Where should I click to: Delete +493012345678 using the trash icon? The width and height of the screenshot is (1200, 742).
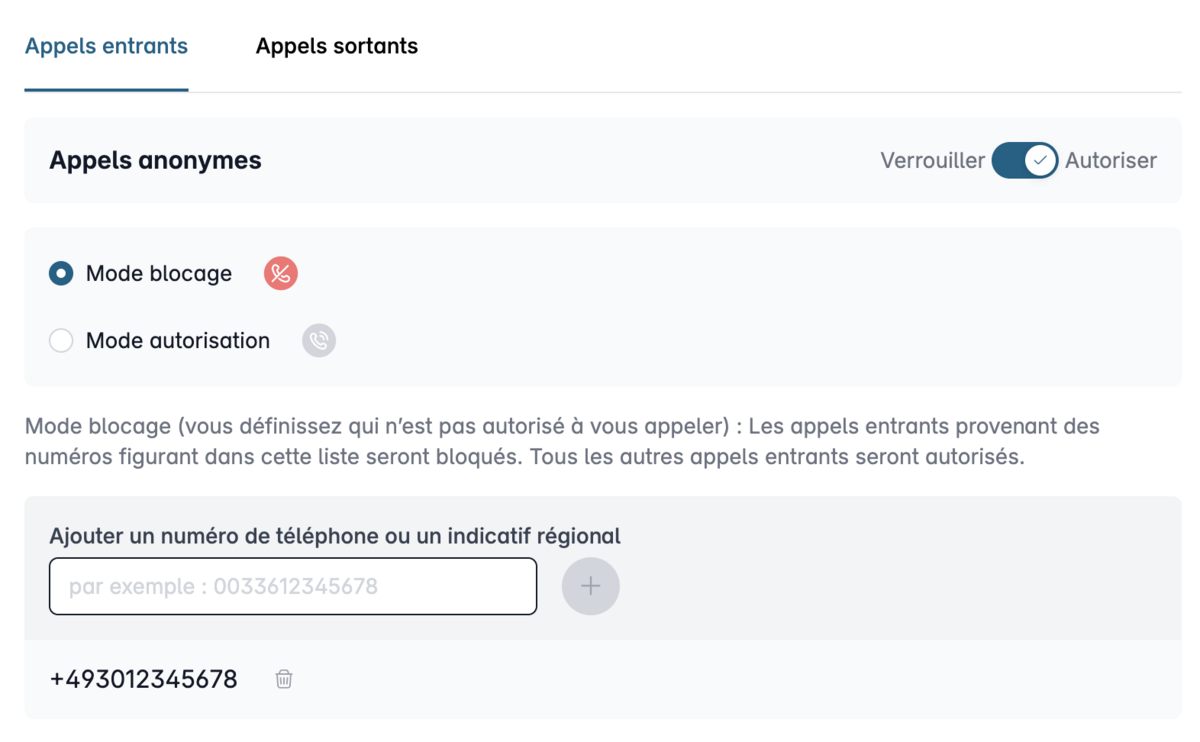284,679
